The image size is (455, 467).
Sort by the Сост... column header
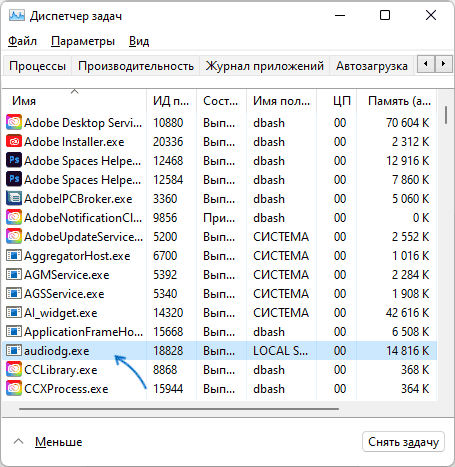221,101
